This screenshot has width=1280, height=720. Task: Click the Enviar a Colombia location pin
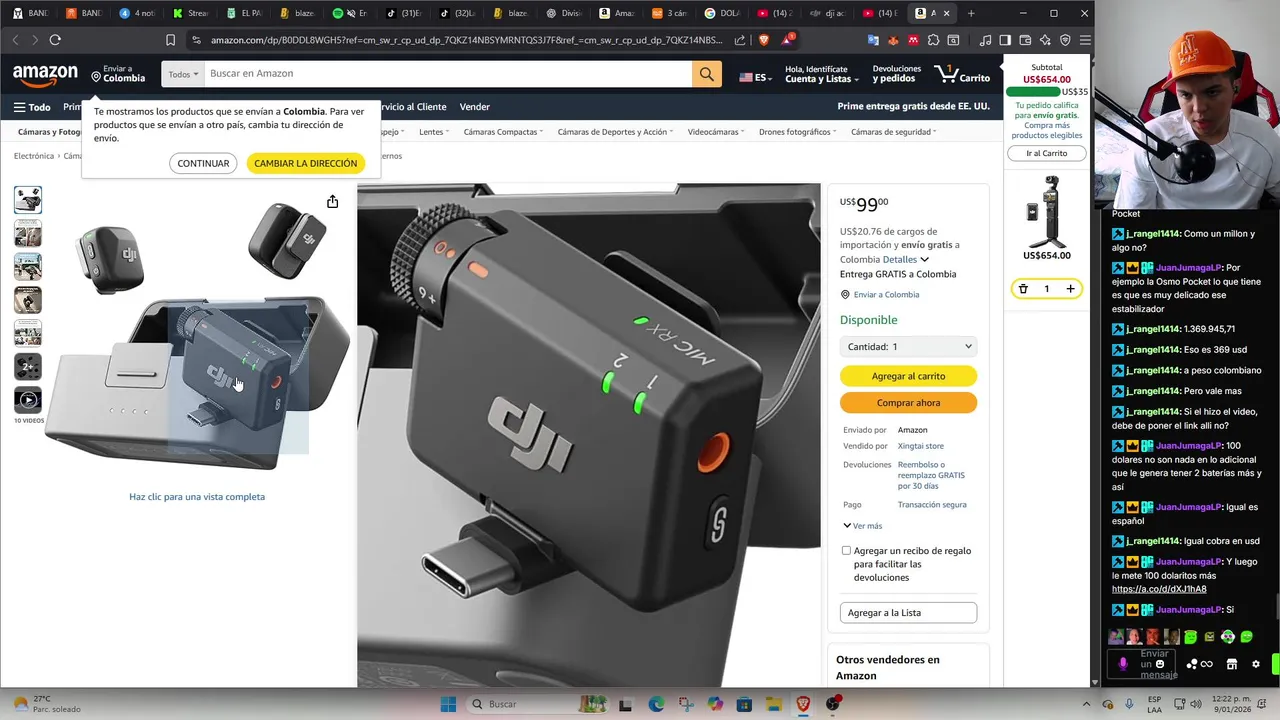tap(97, 77)
